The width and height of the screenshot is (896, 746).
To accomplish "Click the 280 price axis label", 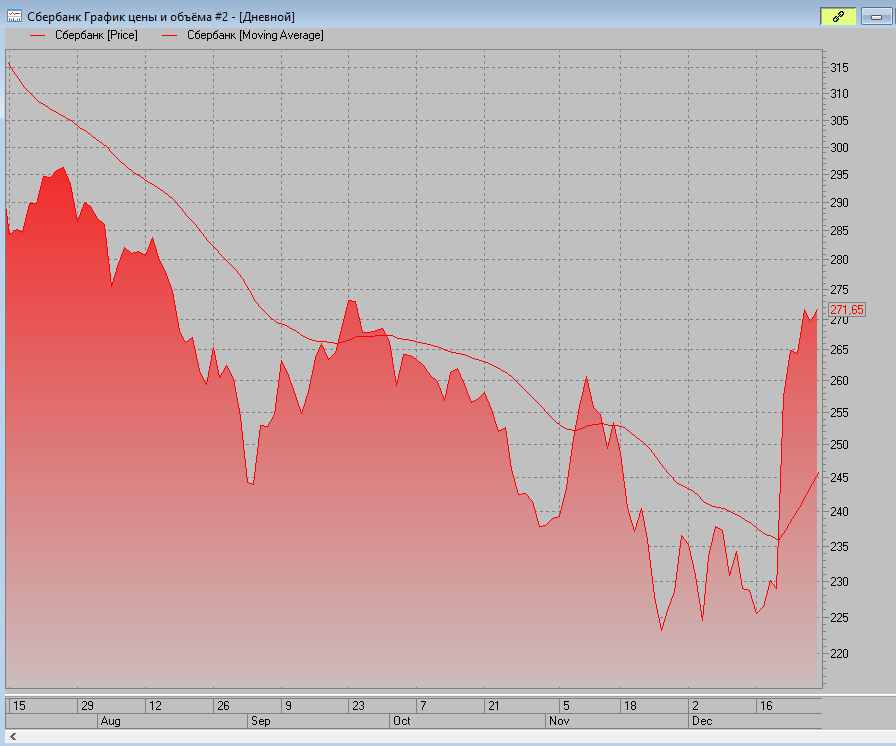I will [x=839, y=260].
